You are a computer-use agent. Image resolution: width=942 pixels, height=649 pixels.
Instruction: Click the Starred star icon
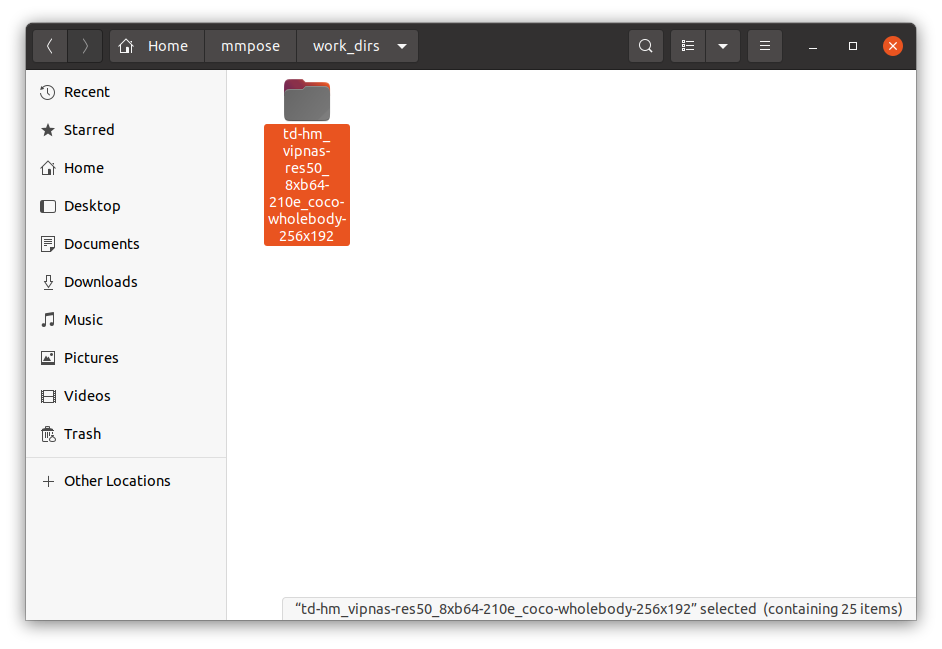pos(47,130)
